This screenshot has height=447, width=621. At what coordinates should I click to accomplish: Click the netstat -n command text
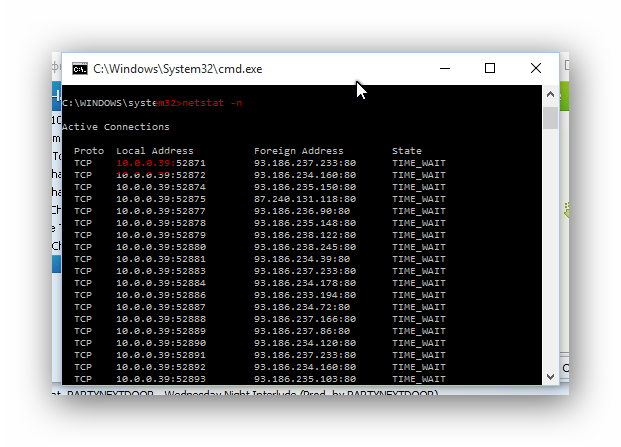point(212,103)
